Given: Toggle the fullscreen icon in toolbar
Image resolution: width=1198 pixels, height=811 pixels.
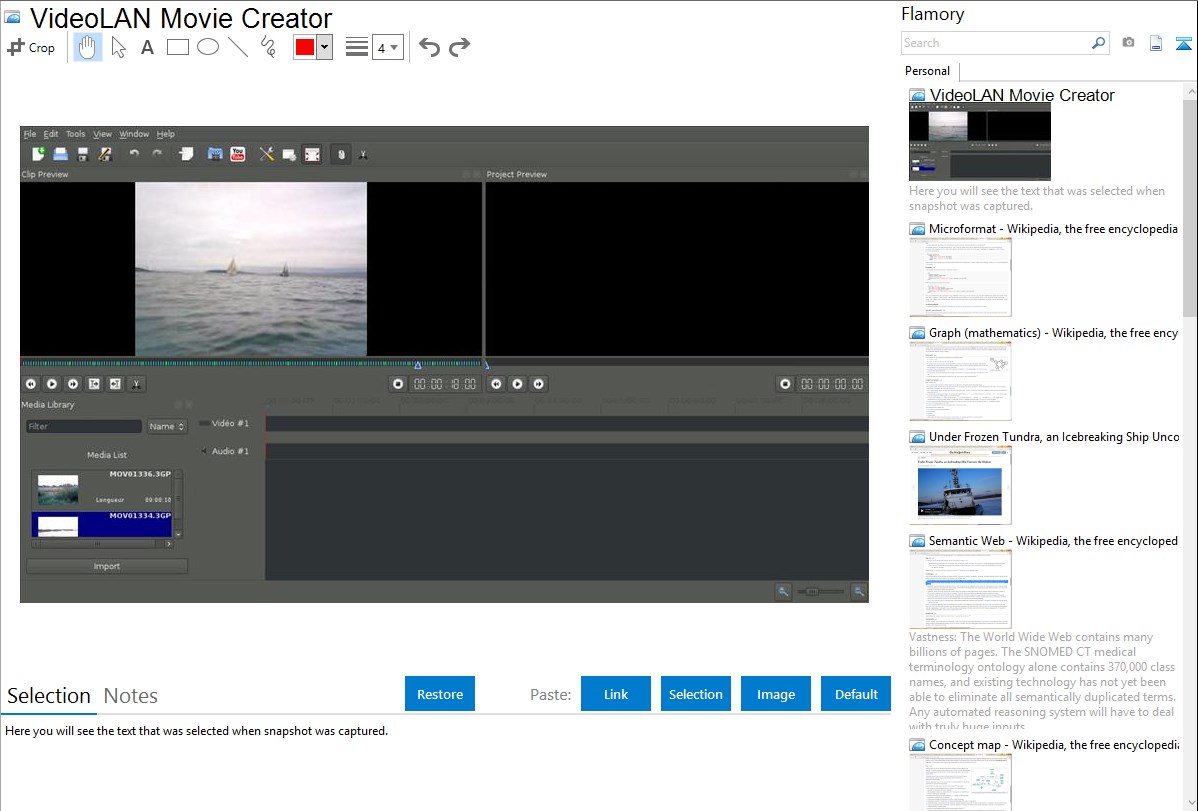Looking at the screenshot, I should (x=312, y=154).
